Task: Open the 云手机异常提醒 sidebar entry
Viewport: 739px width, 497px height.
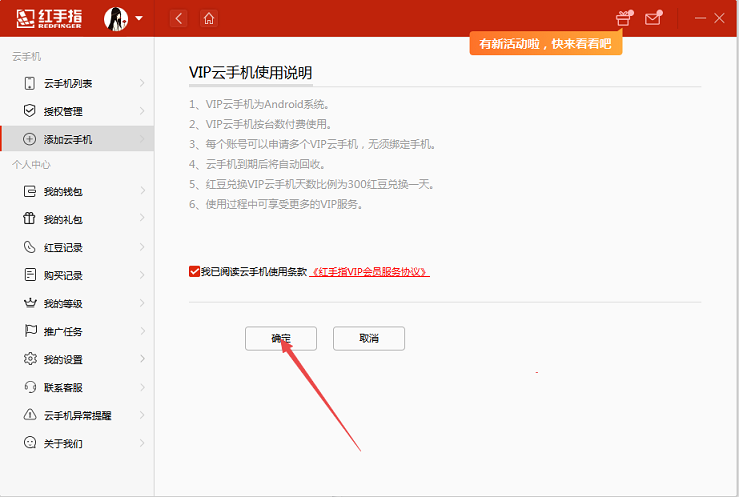Action: [77, 416]
